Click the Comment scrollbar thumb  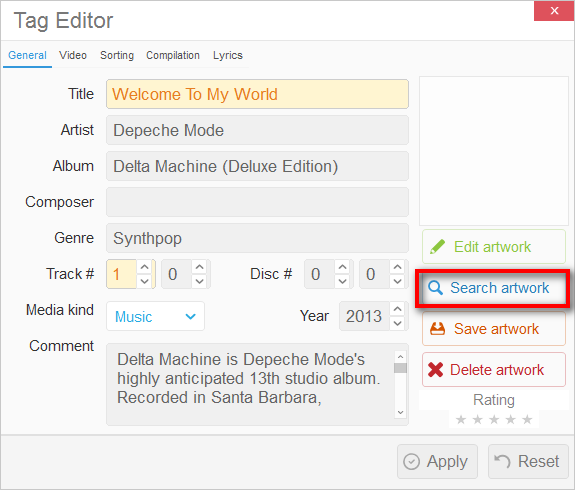point(400,368)
